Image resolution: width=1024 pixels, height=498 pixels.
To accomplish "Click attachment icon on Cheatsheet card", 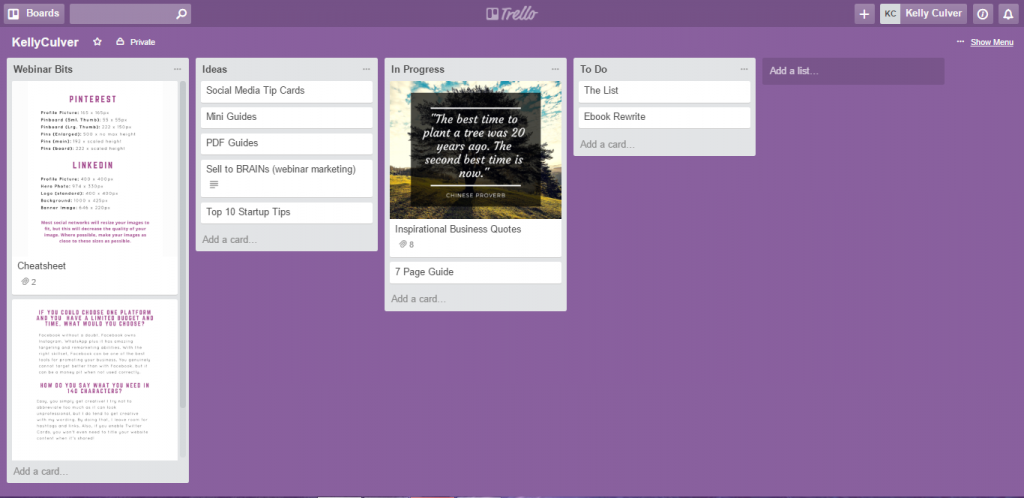I will tap(25, 282).
